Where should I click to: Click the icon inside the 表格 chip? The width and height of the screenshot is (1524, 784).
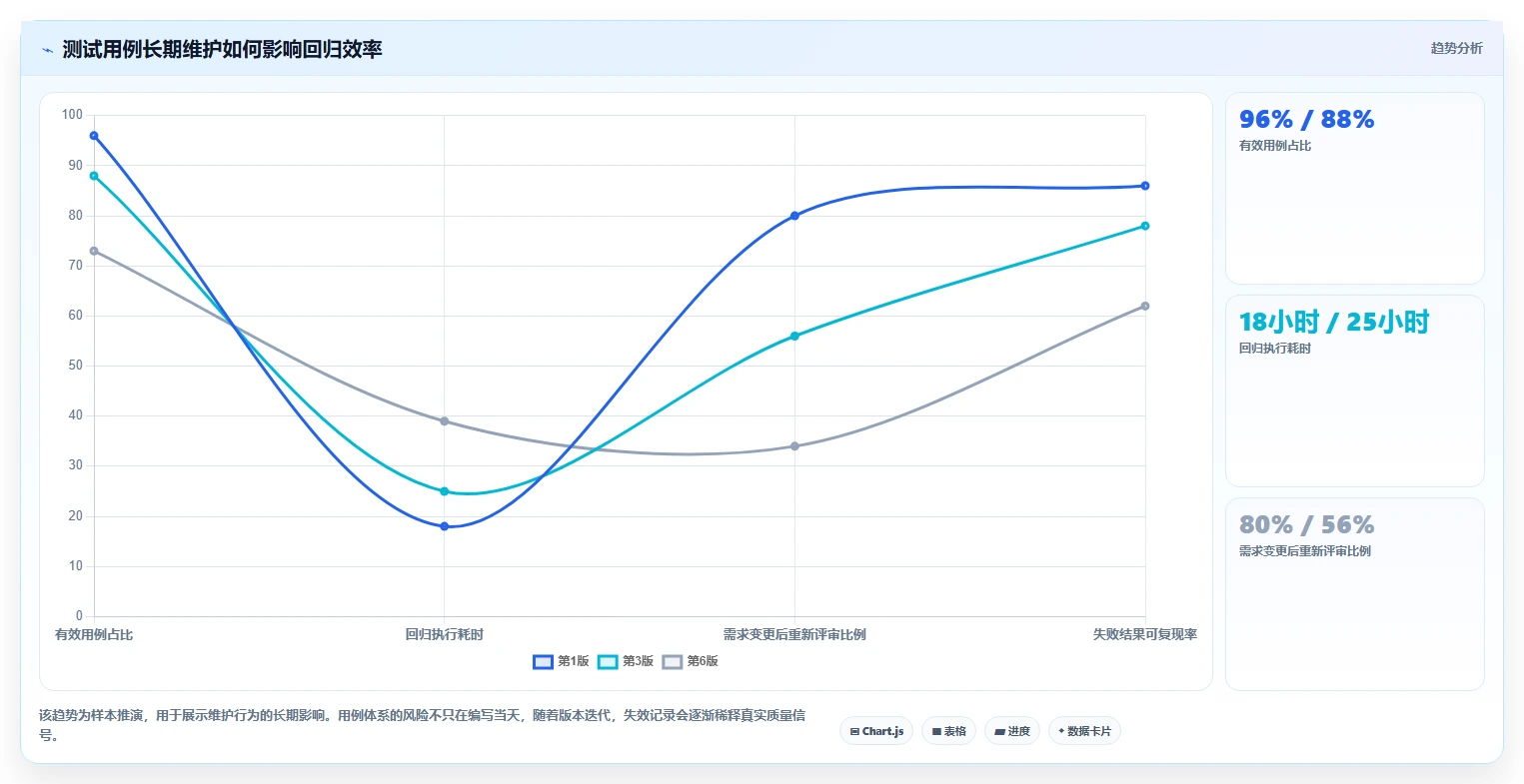tap(936, 732)
